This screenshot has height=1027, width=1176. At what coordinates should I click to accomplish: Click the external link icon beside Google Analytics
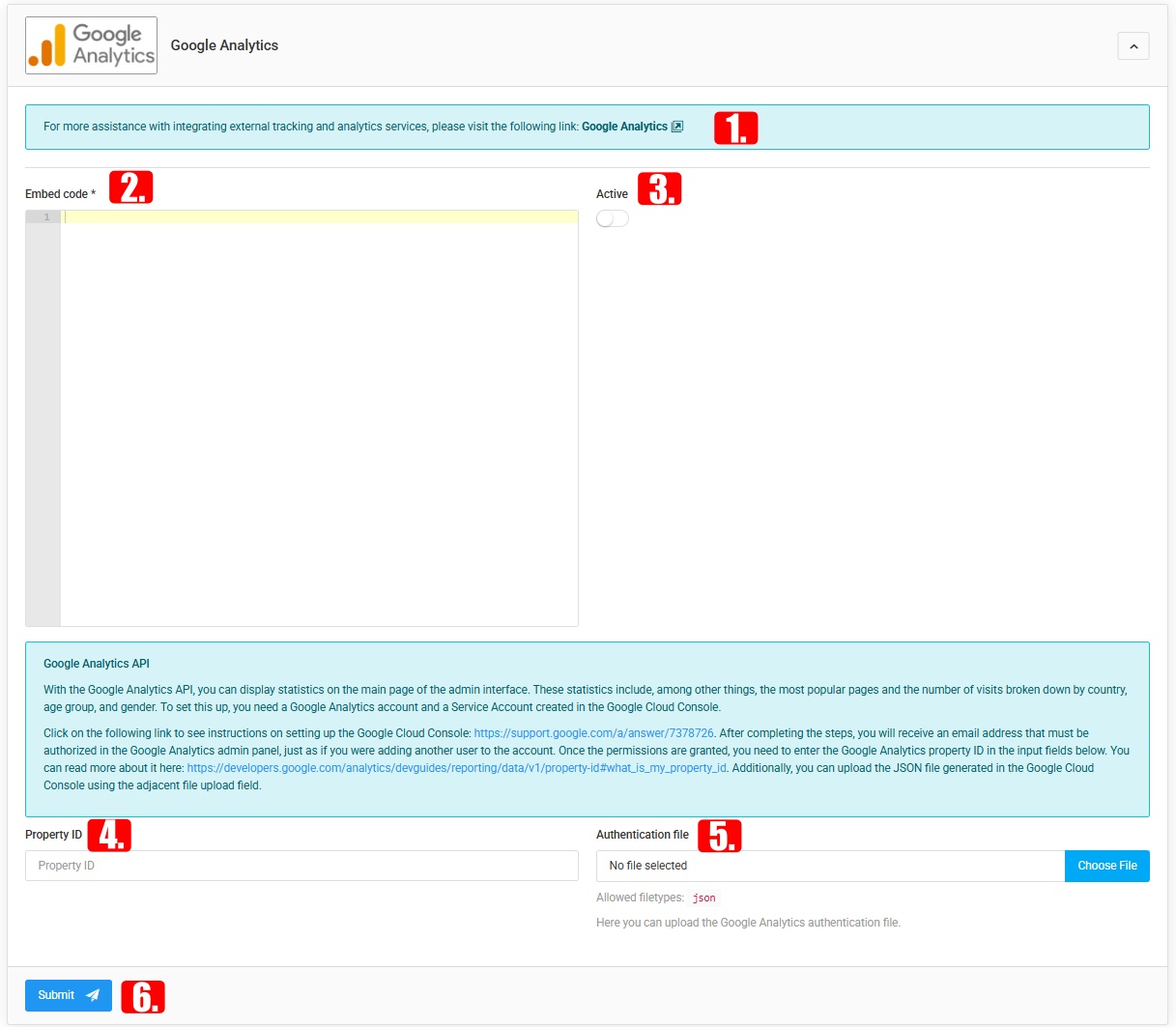coord(677,127)
